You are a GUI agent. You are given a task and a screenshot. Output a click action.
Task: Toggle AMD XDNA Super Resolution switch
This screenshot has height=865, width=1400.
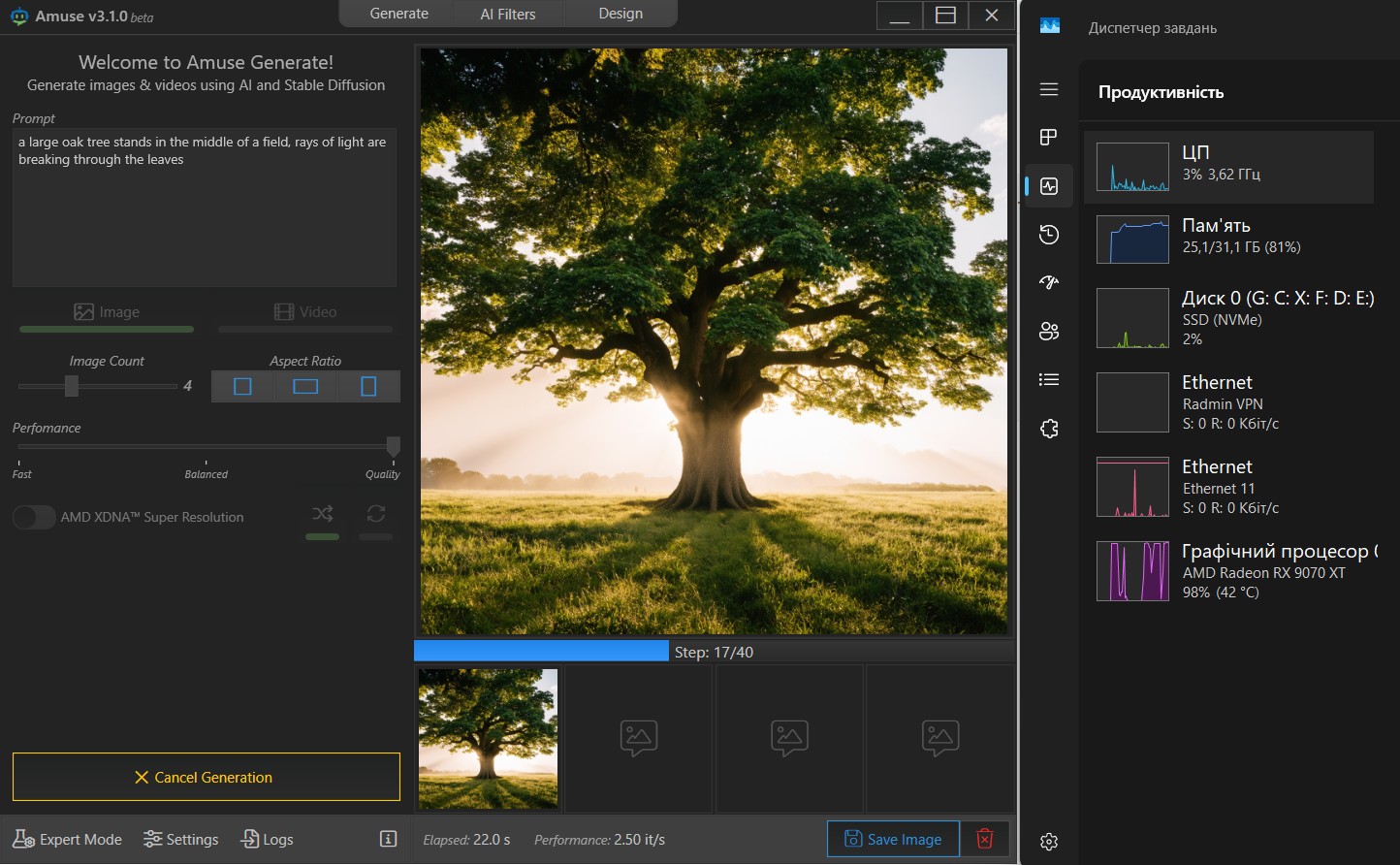34,517
